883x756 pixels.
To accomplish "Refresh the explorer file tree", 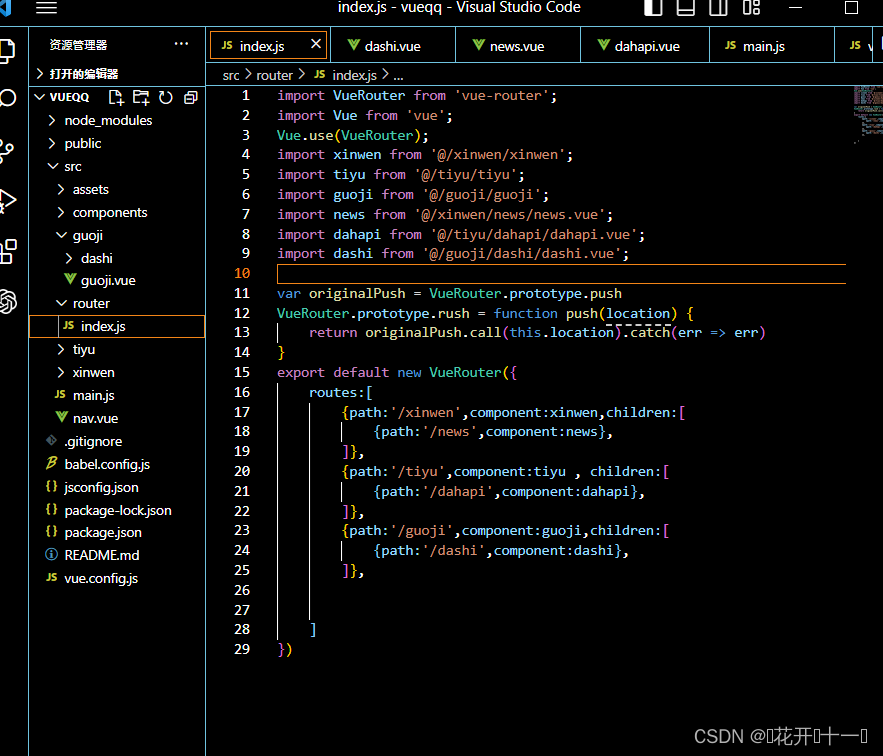I will [x=166, y=97].
